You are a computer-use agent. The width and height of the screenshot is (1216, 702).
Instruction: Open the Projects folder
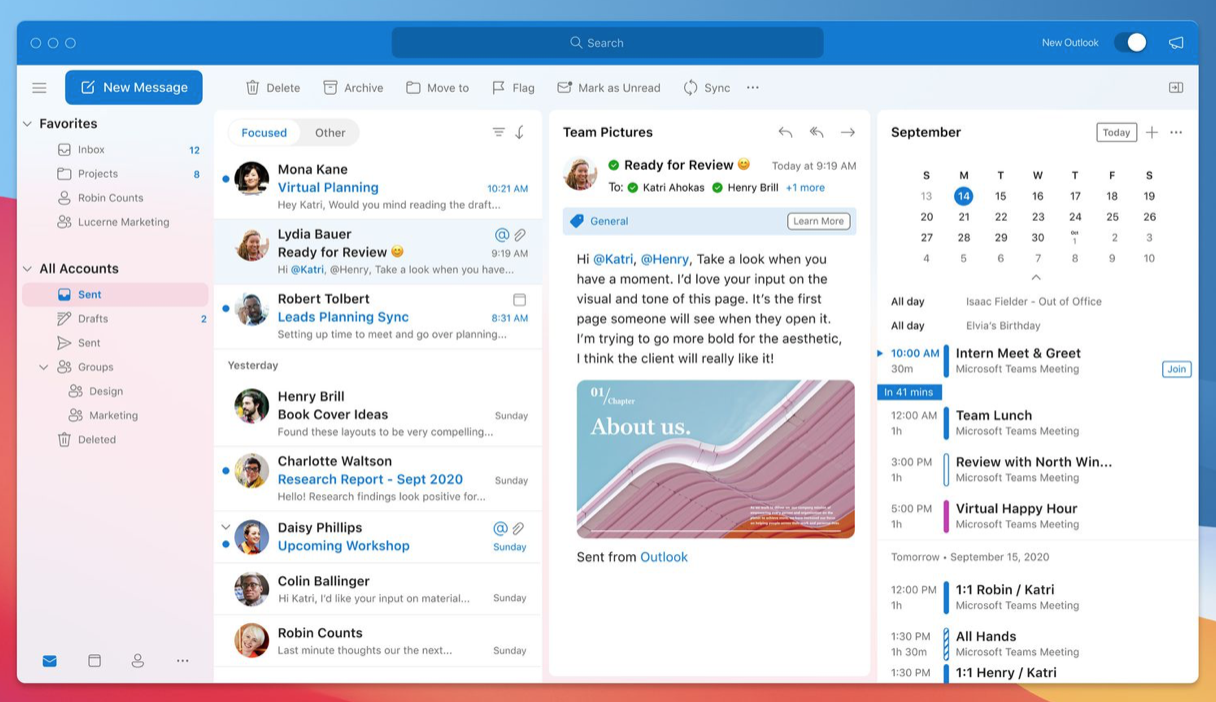click(115, 174)
